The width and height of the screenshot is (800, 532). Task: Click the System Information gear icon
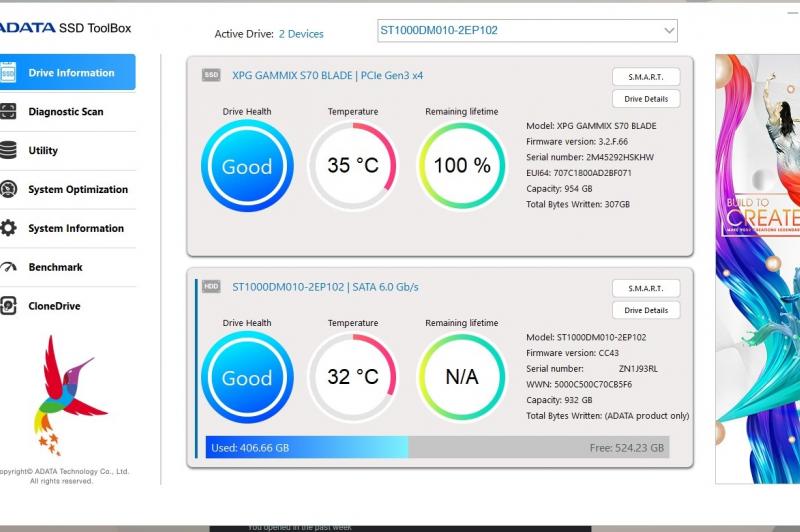click(9, 228)
